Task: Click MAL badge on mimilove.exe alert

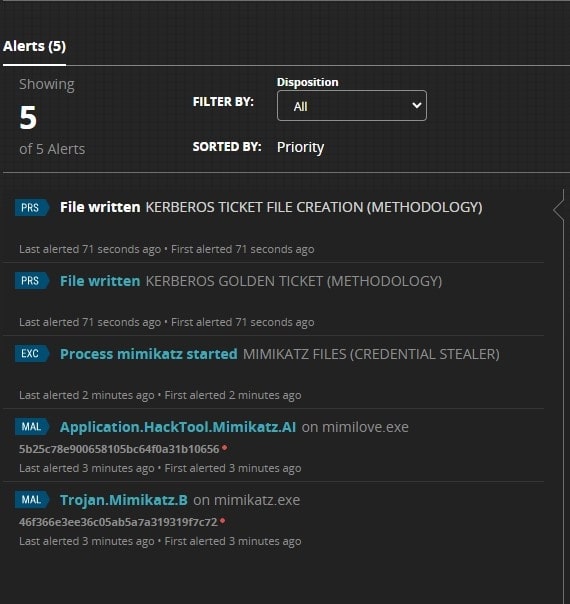Action: click(x=32, y=426)
